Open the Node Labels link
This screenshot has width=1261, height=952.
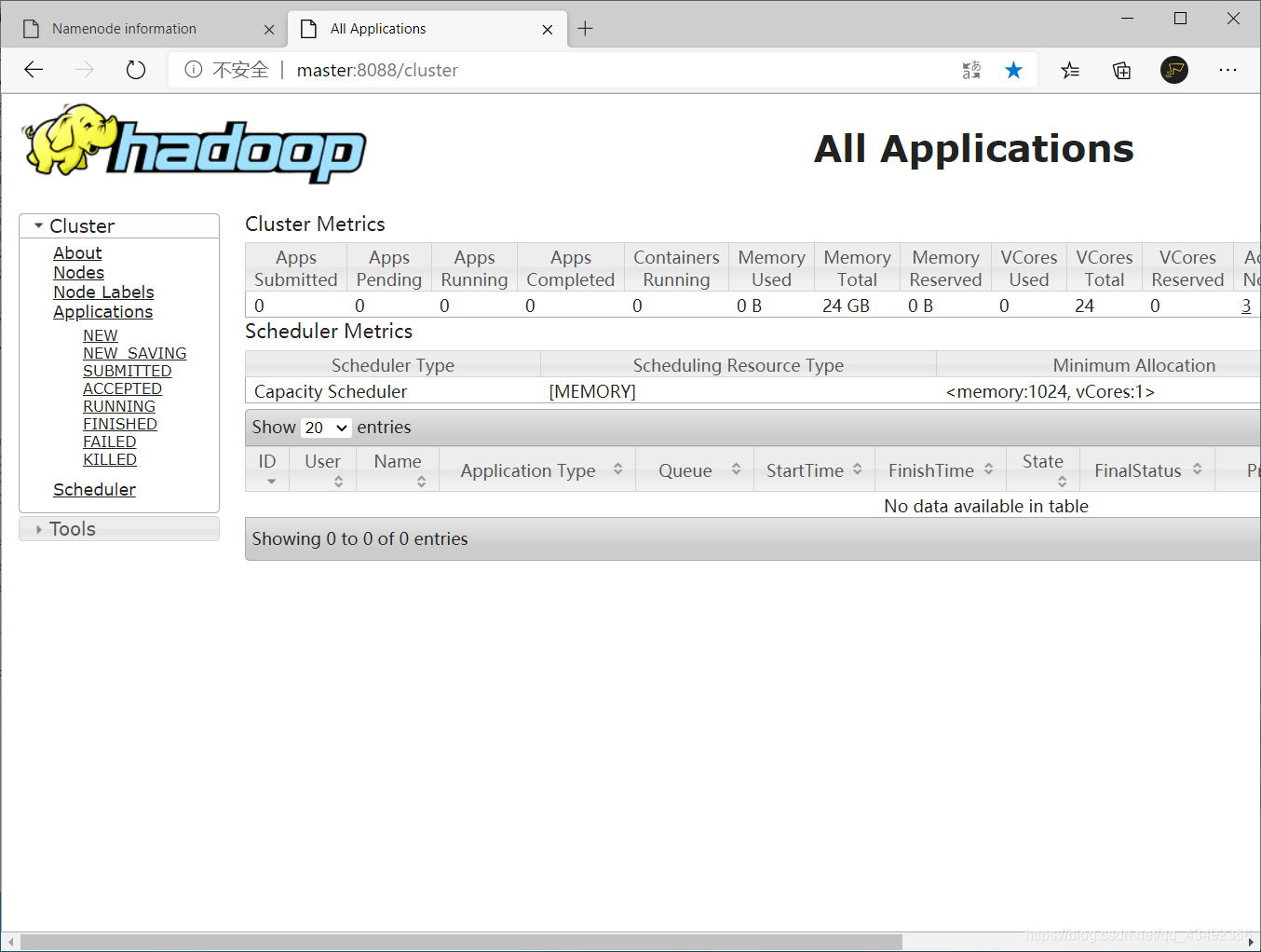(103, 292)
